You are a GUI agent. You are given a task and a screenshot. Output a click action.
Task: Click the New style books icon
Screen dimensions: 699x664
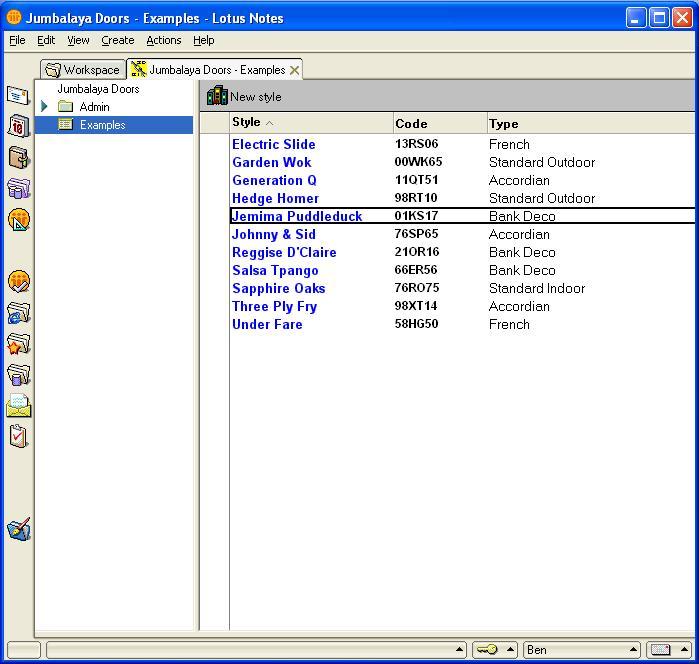pyautogui.click(x=217, y=97)
